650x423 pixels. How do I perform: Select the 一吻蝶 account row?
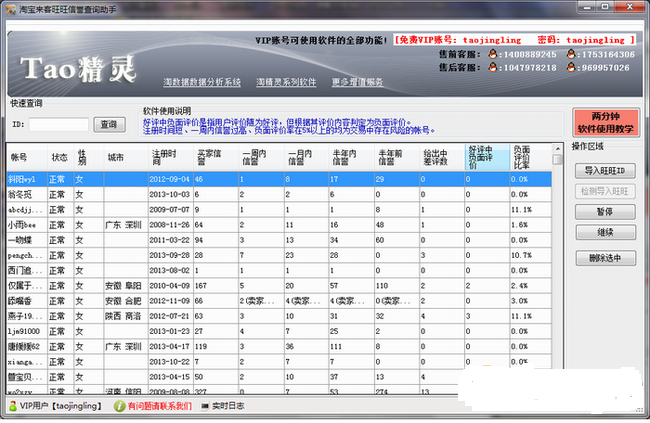279,240
